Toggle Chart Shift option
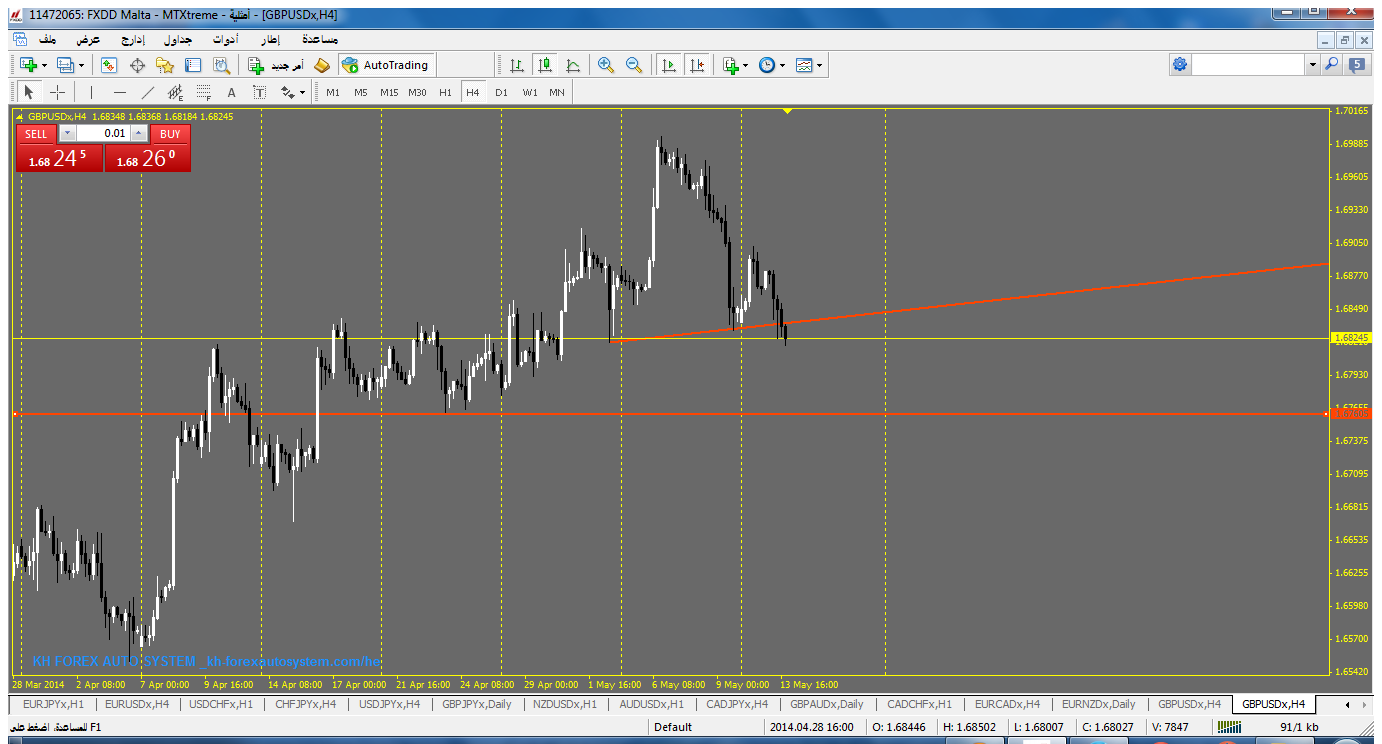The height and width of the screenshot is (744, 1382). [697, 65]
